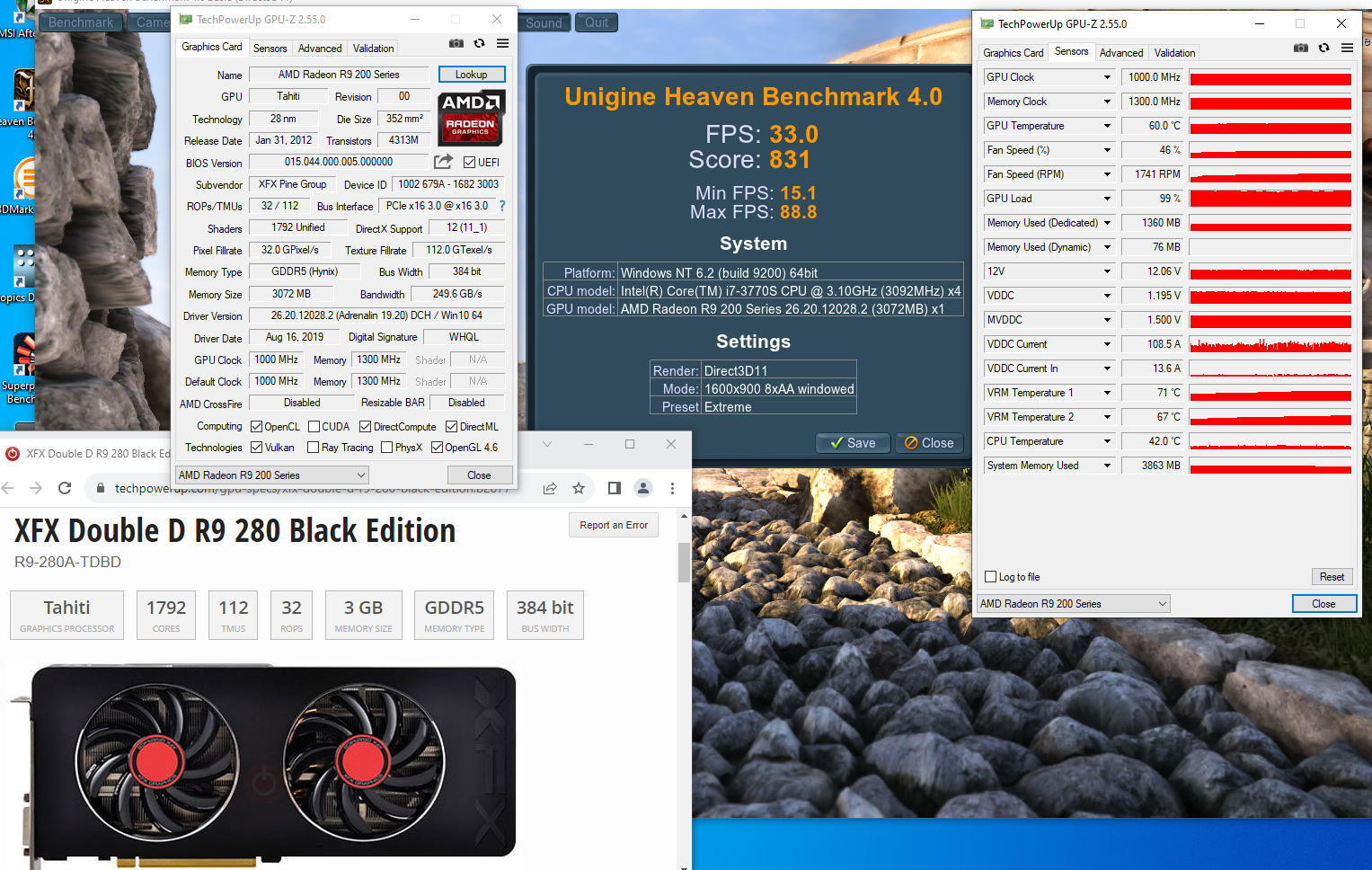Expand the GPU Temperature sensor dropdown

[x=1107, y=126]
